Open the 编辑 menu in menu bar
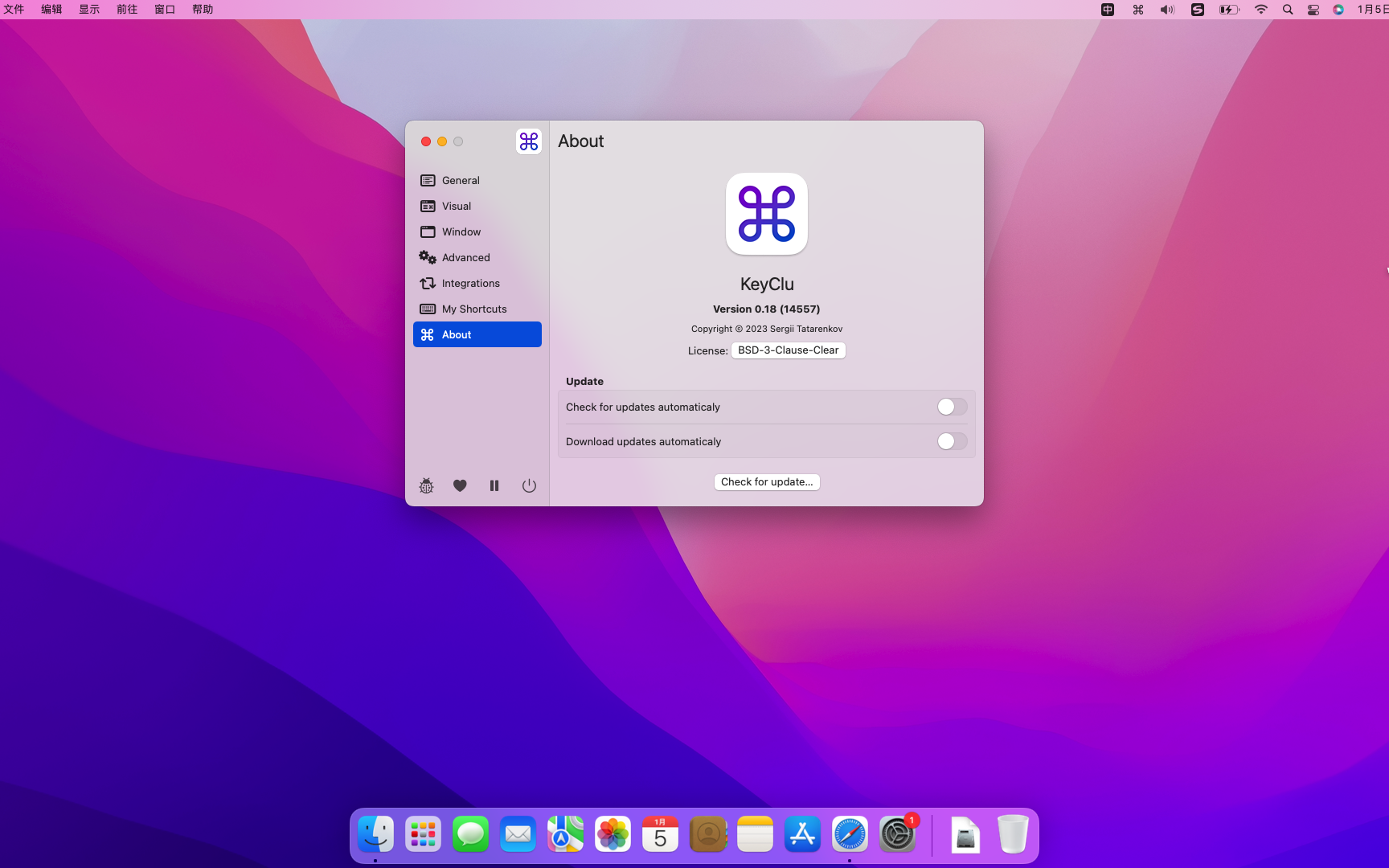The height and width of the screenshot is (868, 1389). point(51,10)
